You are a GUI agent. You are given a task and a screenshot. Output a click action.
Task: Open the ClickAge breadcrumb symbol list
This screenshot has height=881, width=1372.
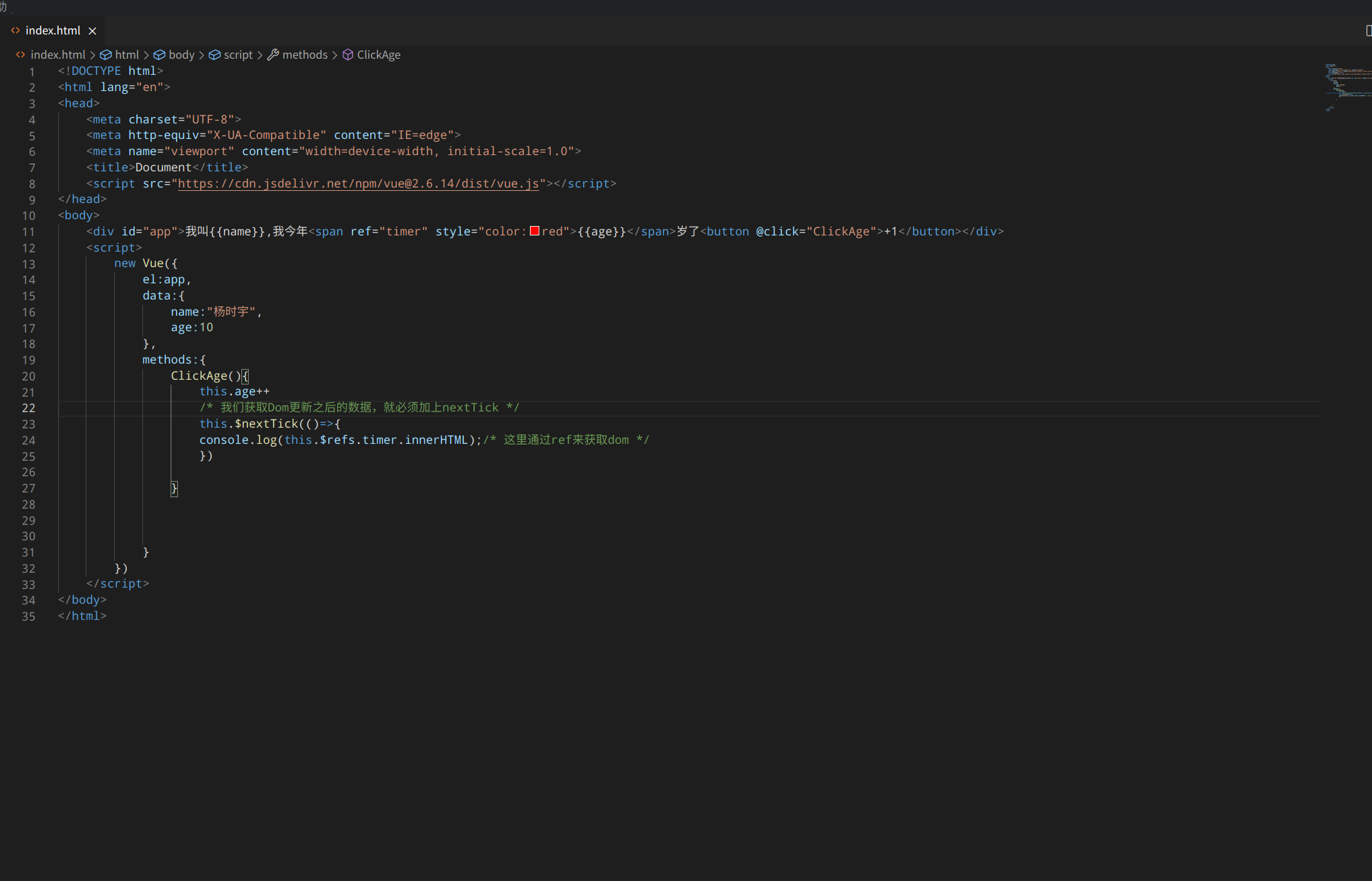pyautogui.click(x=378, y=55)
